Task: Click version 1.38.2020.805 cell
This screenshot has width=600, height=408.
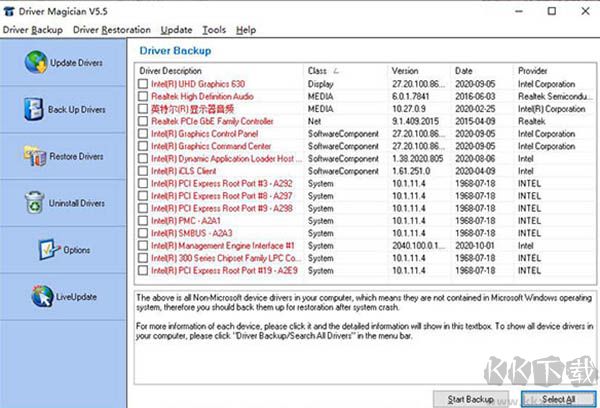Action: tap(417, 158)
